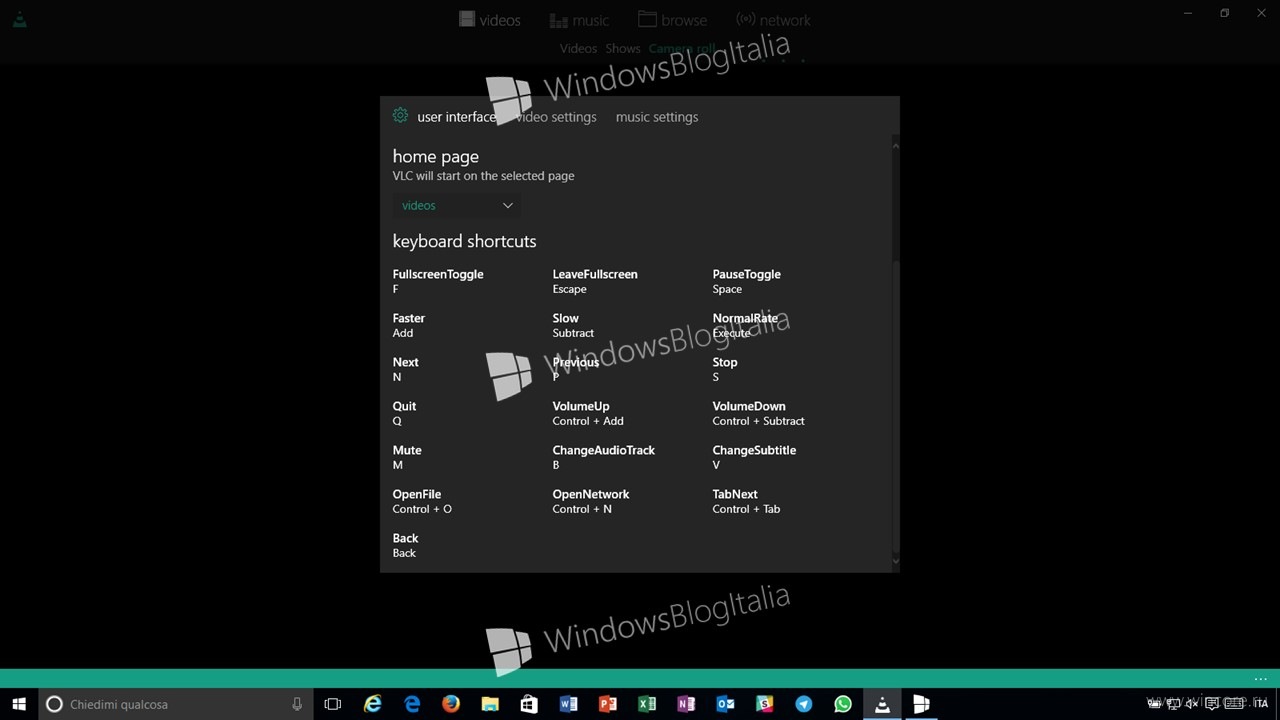Open the Windows Start menu
This screenshot has height=720, width=1280.
(19, 704)
